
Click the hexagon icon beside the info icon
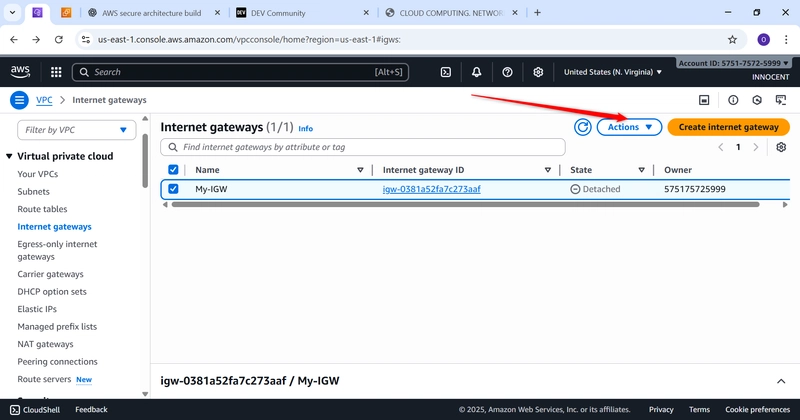coord(757,100)
